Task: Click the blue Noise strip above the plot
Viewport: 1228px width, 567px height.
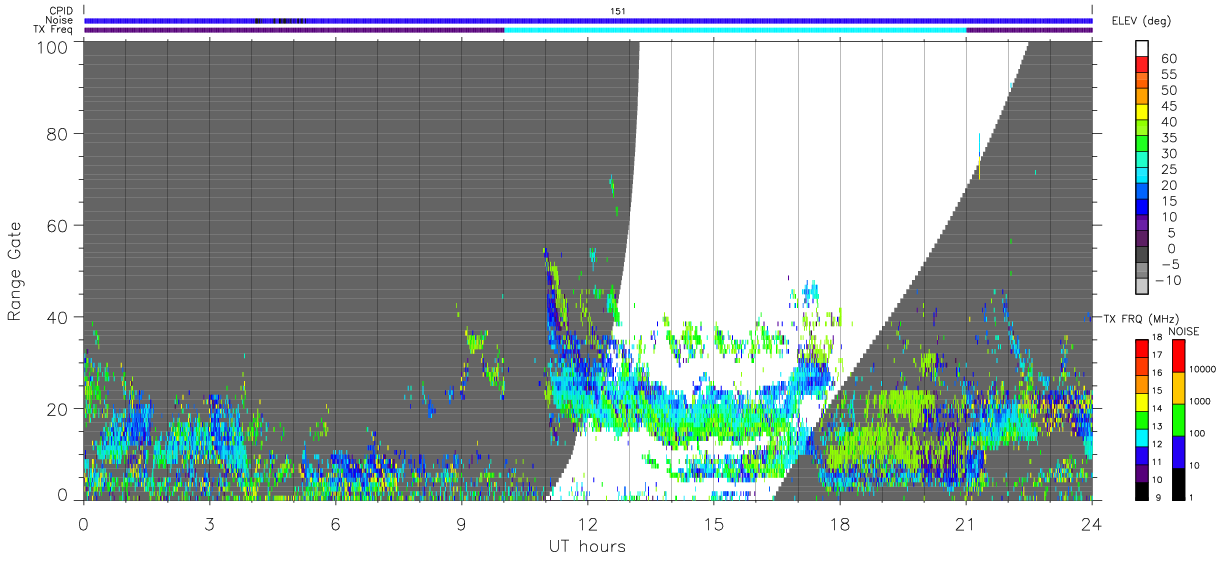Action: click(x=588, y=20)
